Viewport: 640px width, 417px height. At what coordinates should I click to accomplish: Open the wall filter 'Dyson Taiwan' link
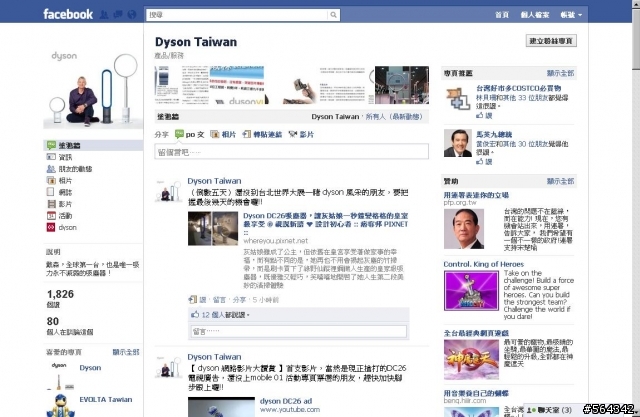pos(335,117)
